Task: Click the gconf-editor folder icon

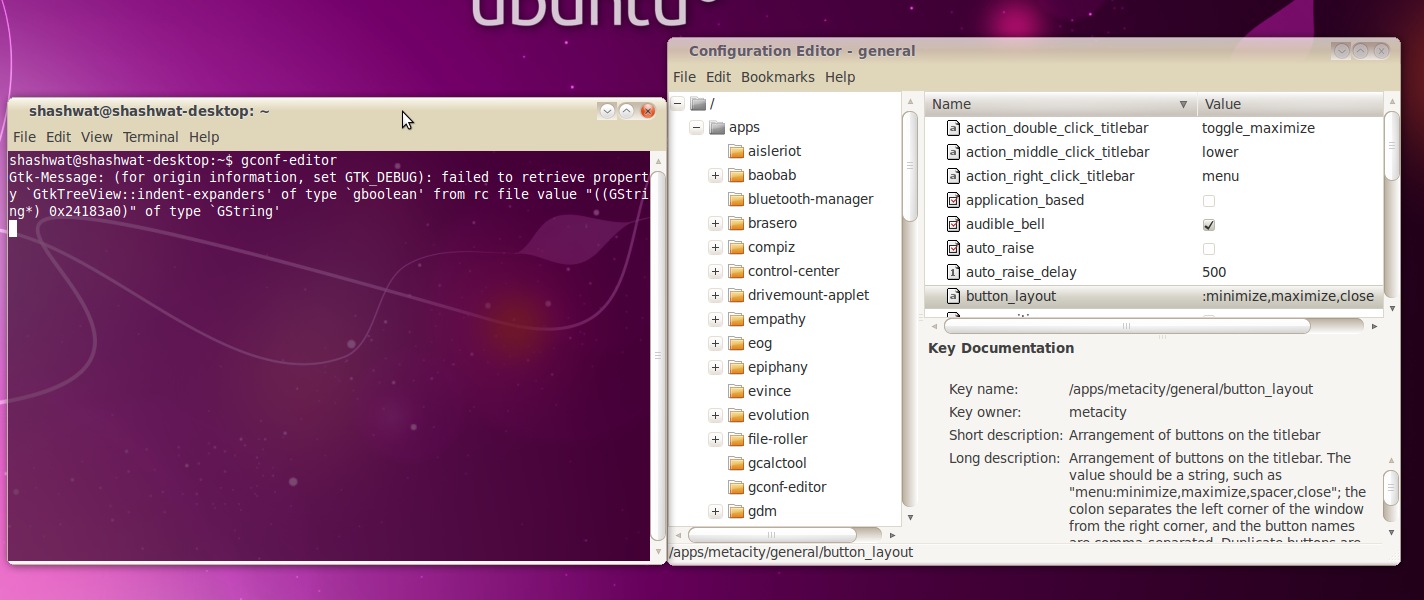Action: pos(736,488)
